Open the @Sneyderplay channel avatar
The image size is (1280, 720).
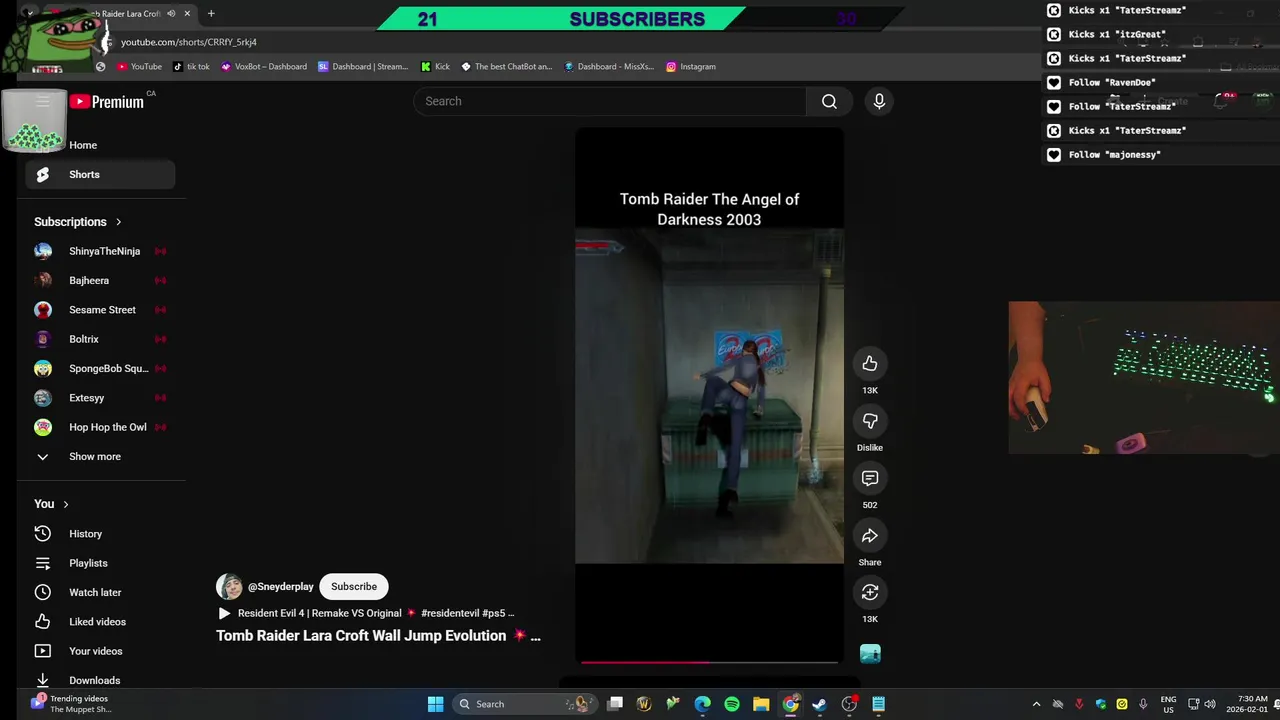coord(229,587)
